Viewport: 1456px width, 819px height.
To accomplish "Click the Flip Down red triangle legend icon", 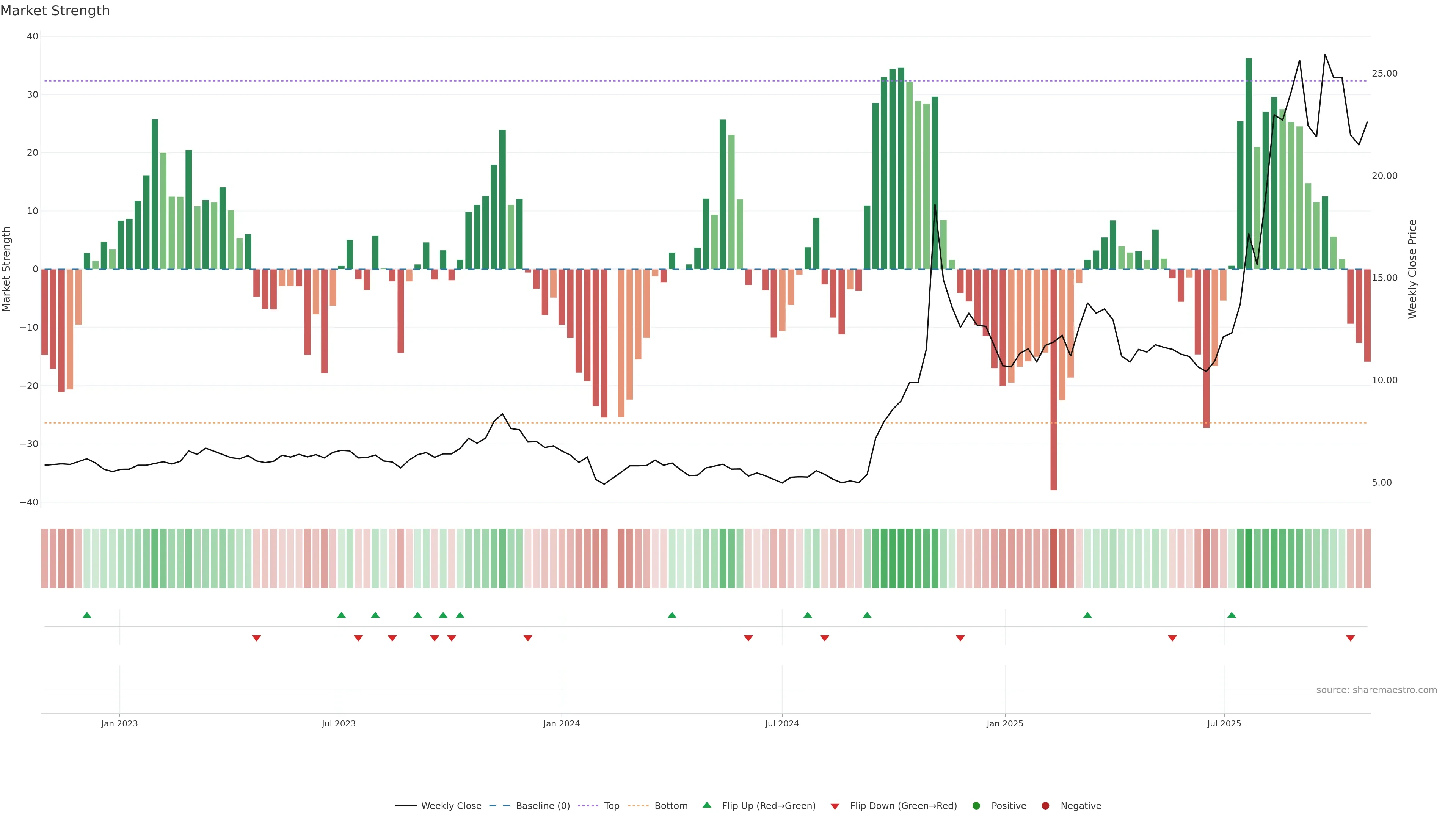I will click(x=835, y=806).
